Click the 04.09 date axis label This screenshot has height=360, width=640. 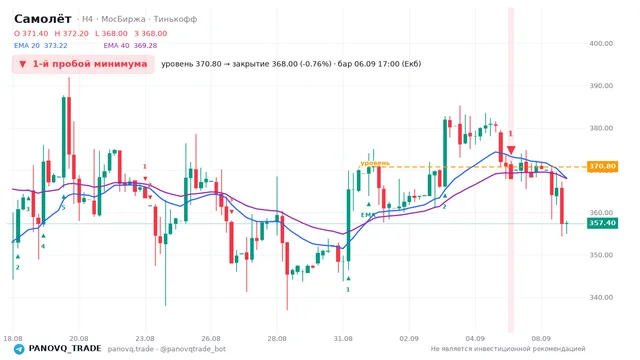(x=475, y=339)
